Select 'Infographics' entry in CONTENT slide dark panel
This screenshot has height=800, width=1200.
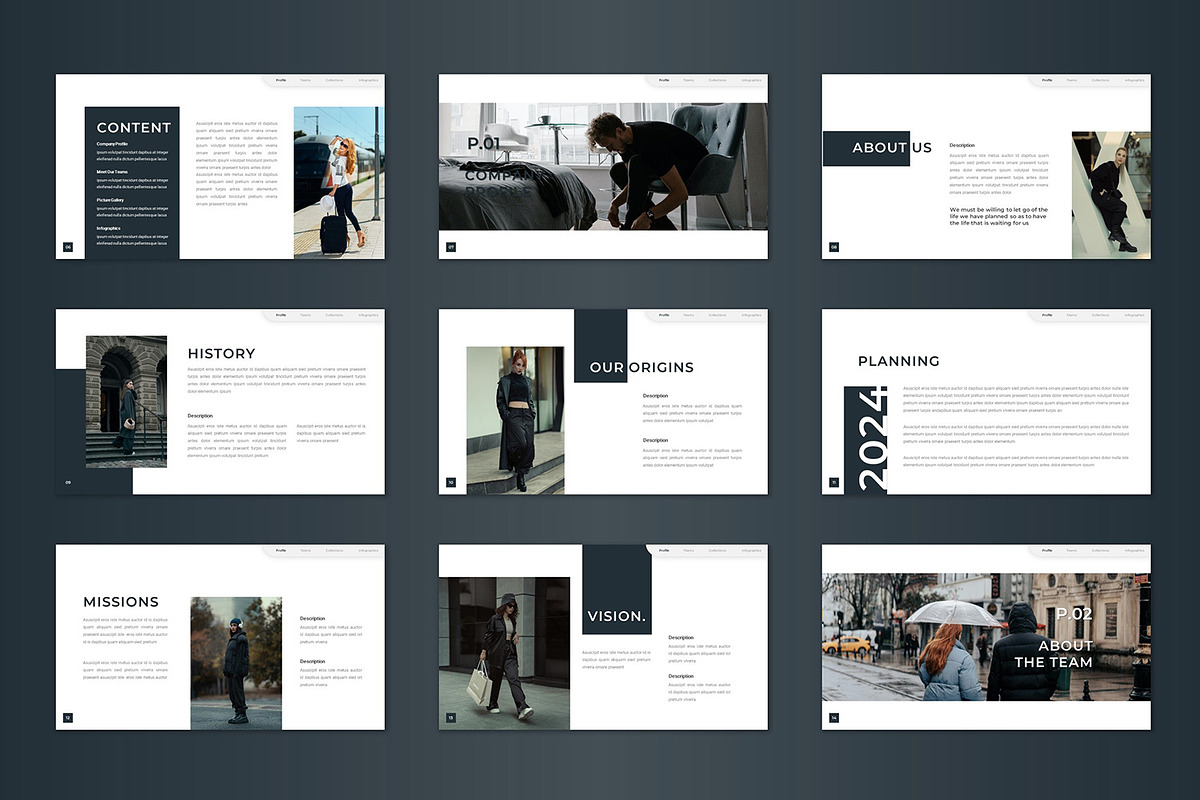108,228
